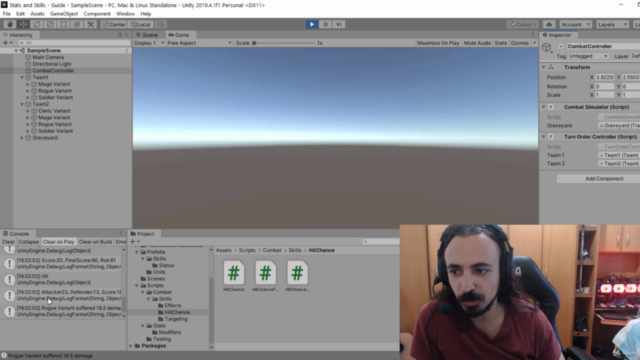Select the Rotate tool
The image size is (640, 360).
37,24
